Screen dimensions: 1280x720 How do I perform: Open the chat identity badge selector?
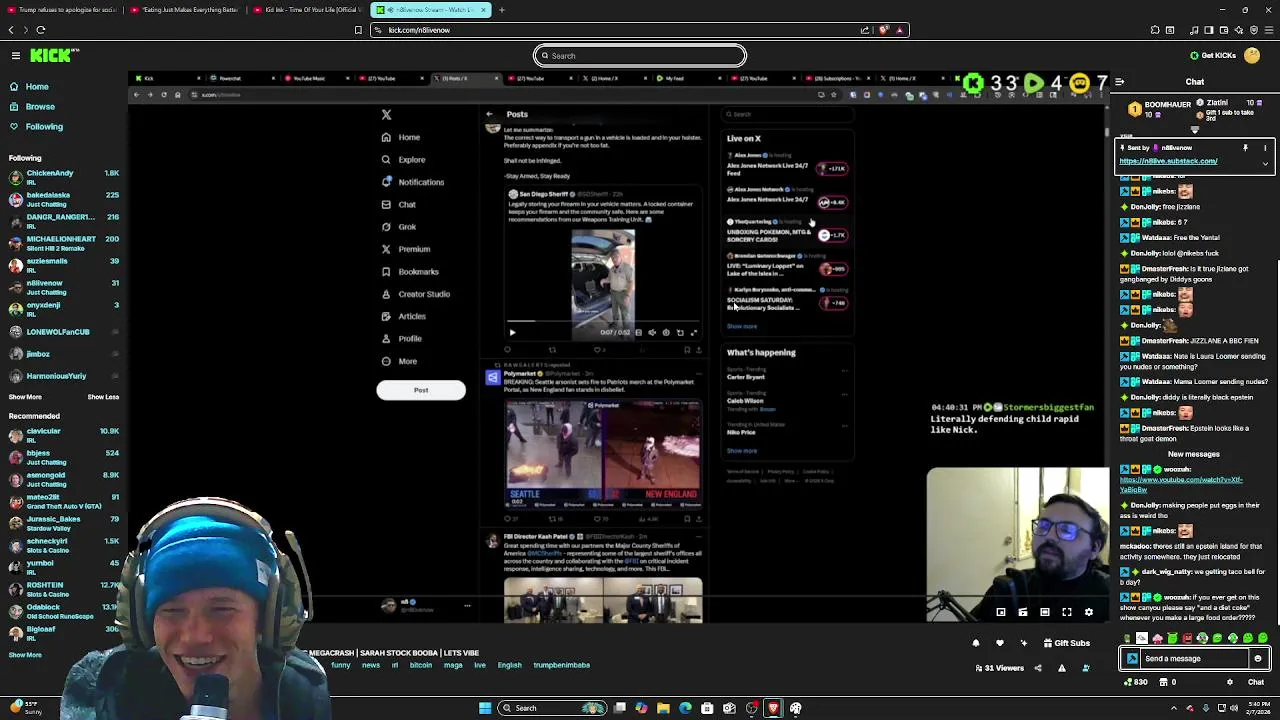1132,659
